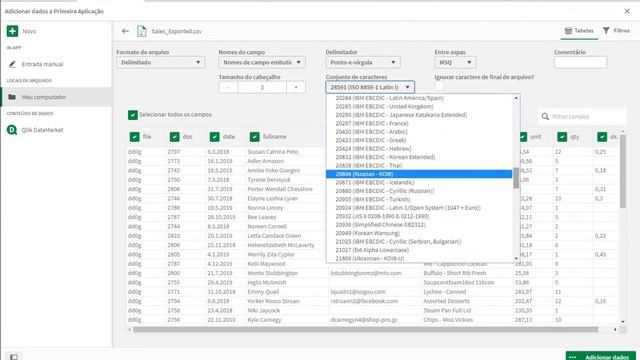640x360 pixels.
Task: Choose 20905 IBM EBCDIC Turkish
Action: (x=419, y=199)
